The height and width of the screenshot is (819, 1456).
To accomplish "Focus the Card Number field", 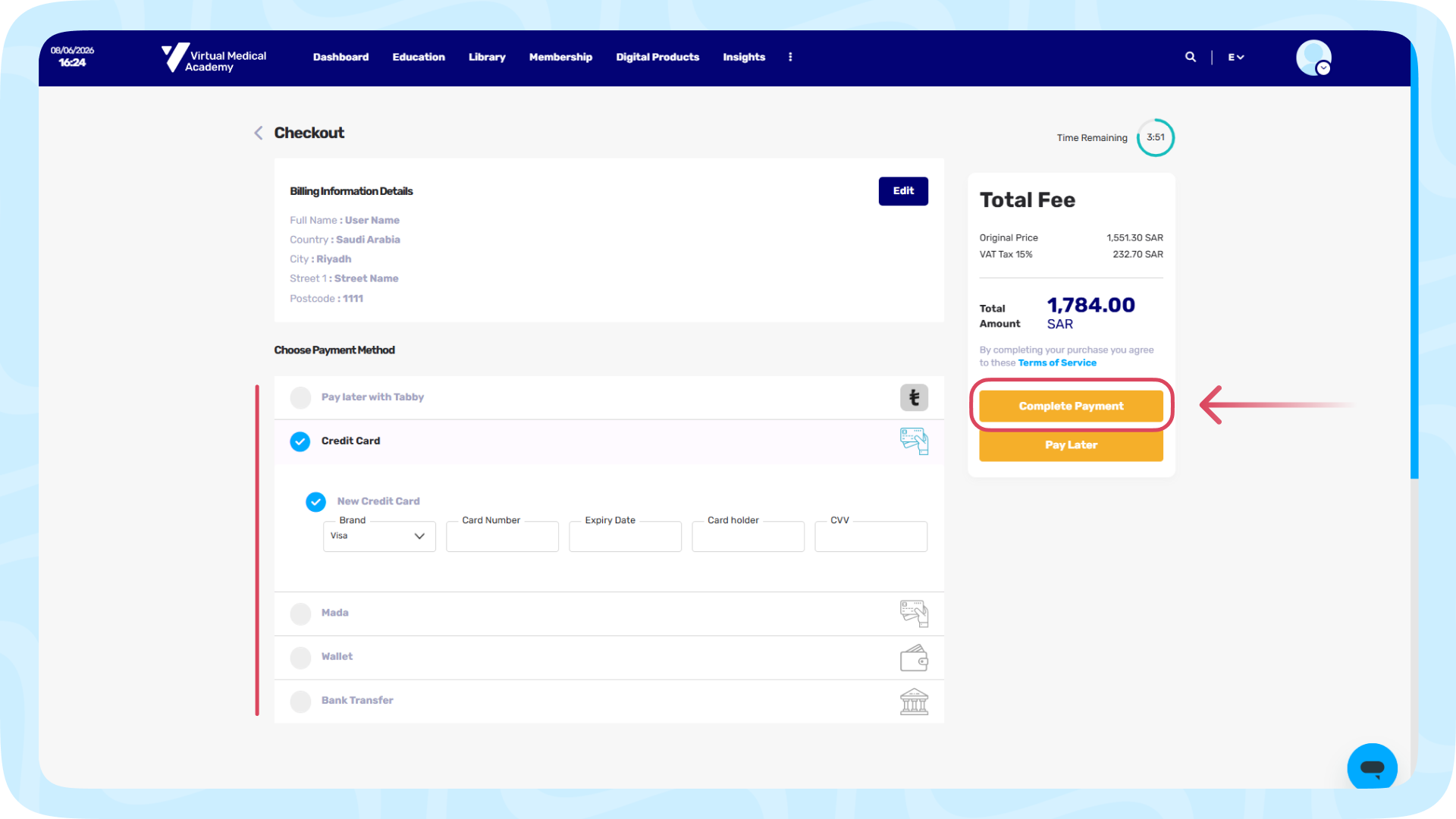I will coord(502,536).
